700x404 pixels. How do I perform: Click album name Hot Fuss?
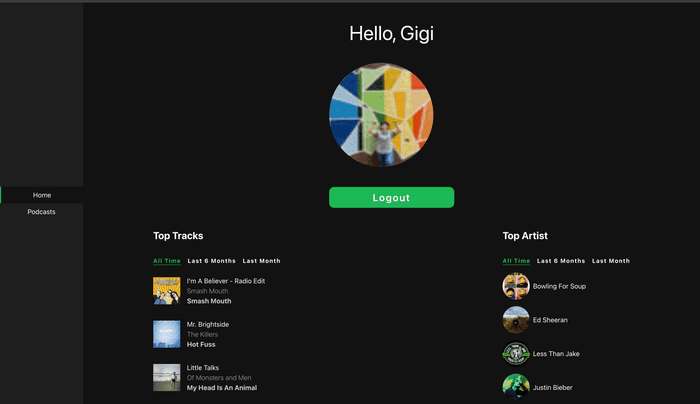pos(201,344)
